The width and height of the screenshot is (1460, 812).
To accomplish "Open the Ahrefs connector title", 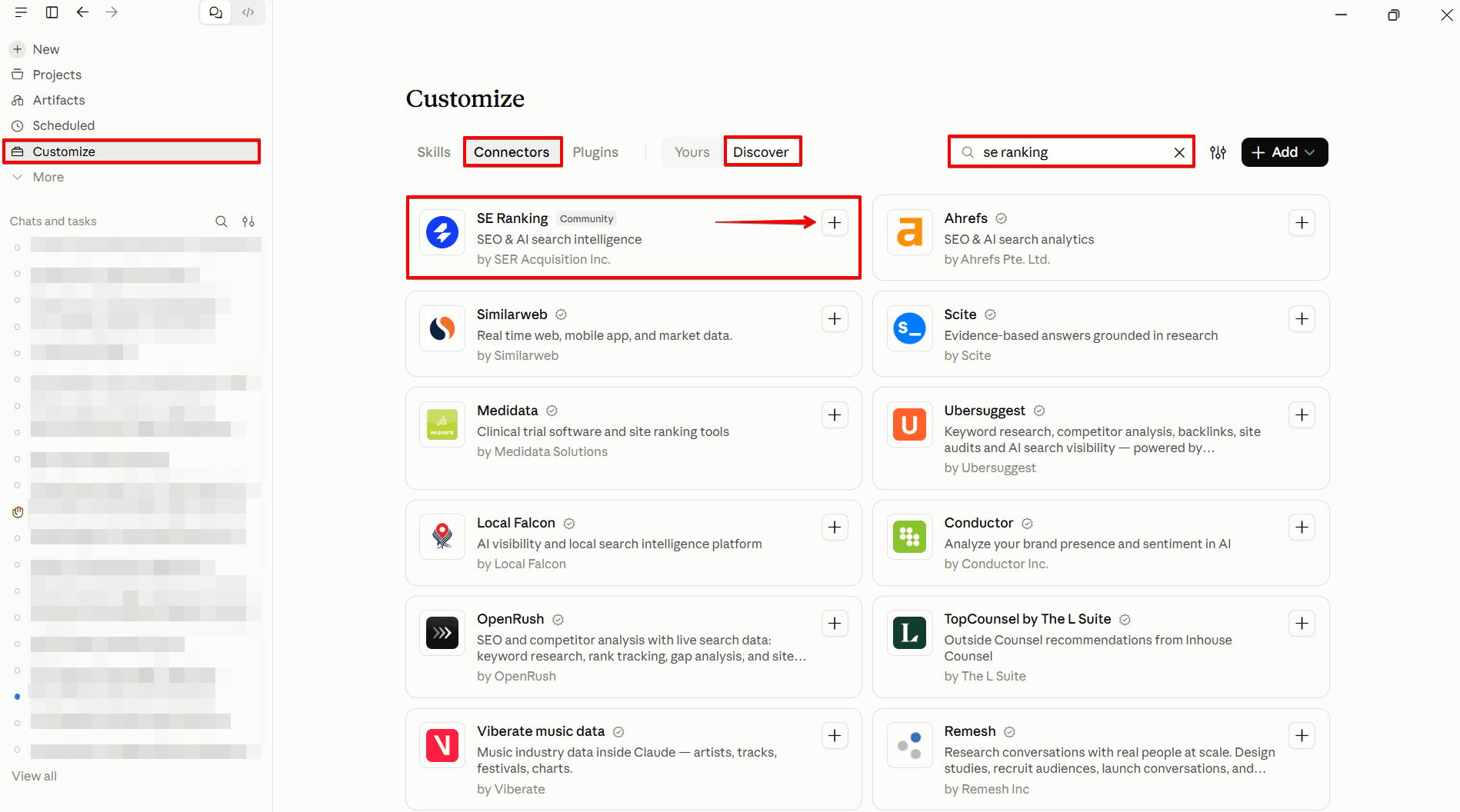I will [965, 218].
